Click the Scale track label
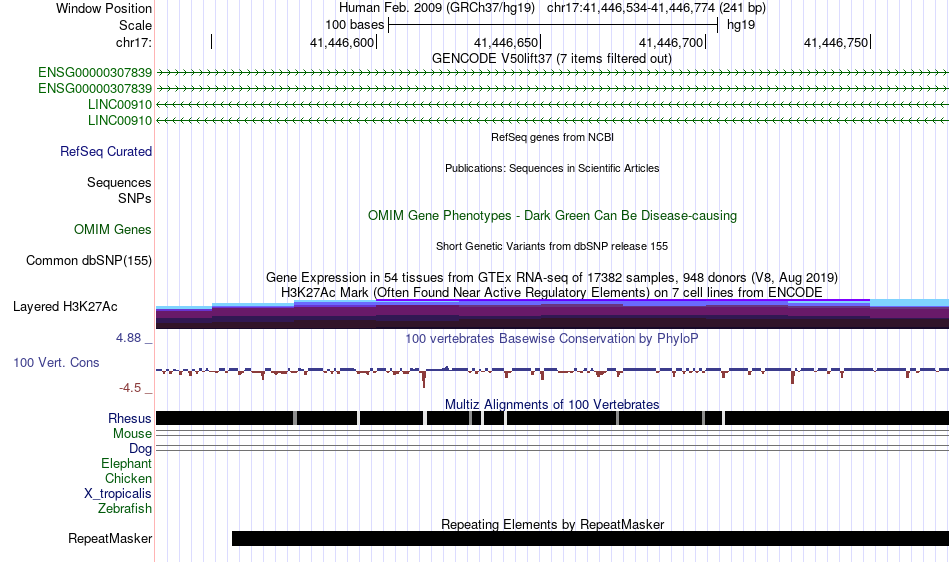Image resolution: width=950 pixels, height=562 pixels. point(135,25)
